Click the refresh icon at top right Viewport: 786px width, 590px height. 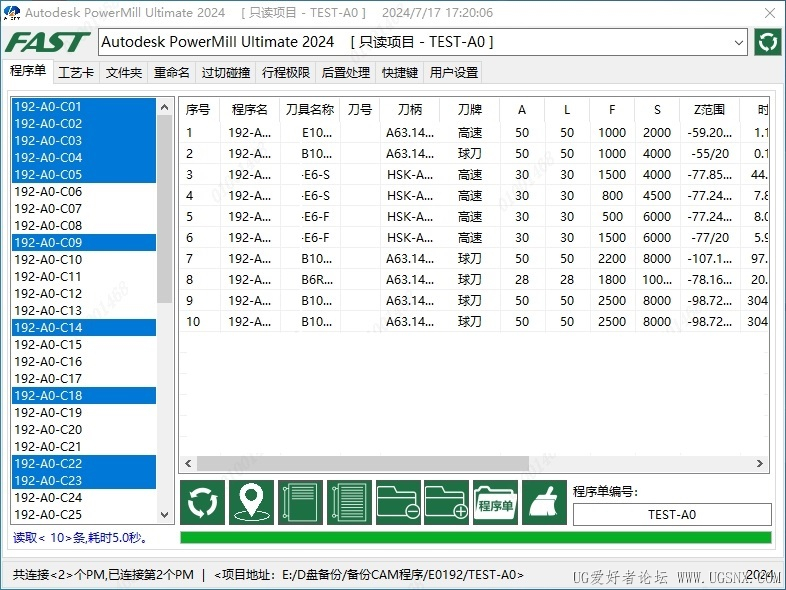pyautogui.click(x=768, y=42)
